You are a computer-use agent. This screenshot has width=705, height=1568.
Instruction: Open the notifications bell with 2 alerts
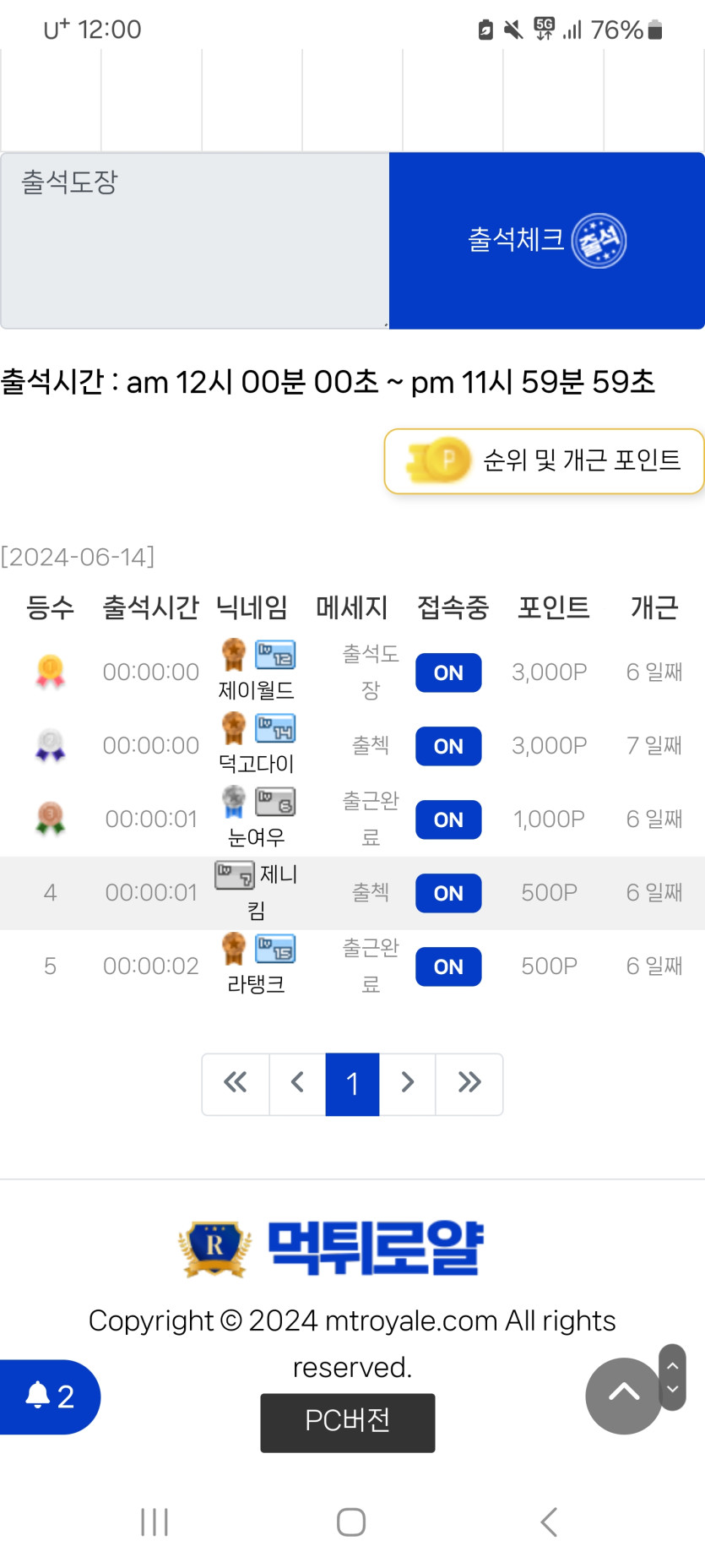[x=49, y=1396]
